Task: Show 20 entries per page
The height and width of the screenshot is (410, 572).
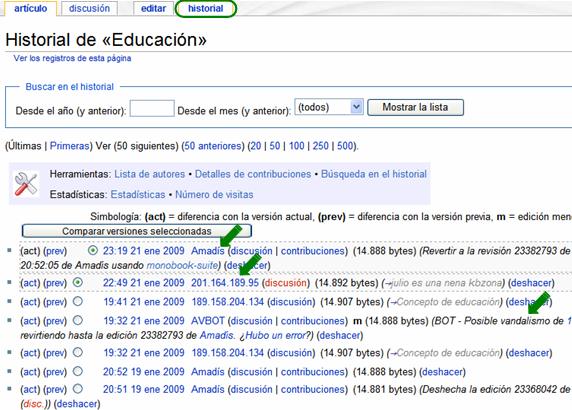Action: [256, 146]
